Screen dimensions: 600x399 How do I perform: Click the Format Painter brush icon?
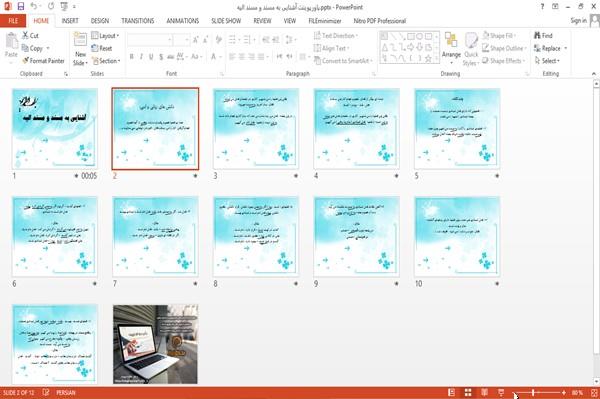(25, 61)
